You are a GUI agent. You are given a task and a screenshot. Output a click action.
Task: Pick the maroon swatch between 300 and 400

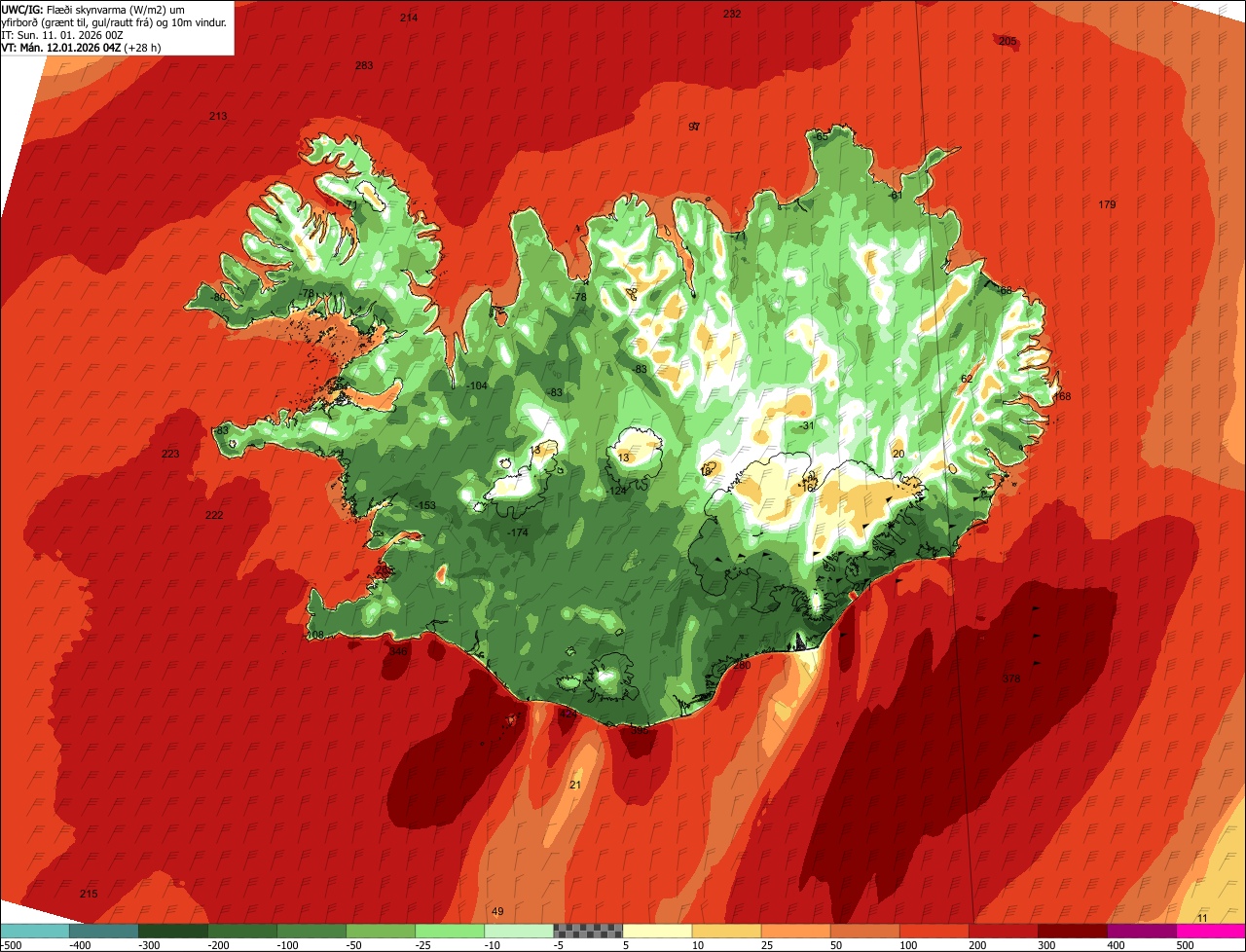click(1071, 931)
